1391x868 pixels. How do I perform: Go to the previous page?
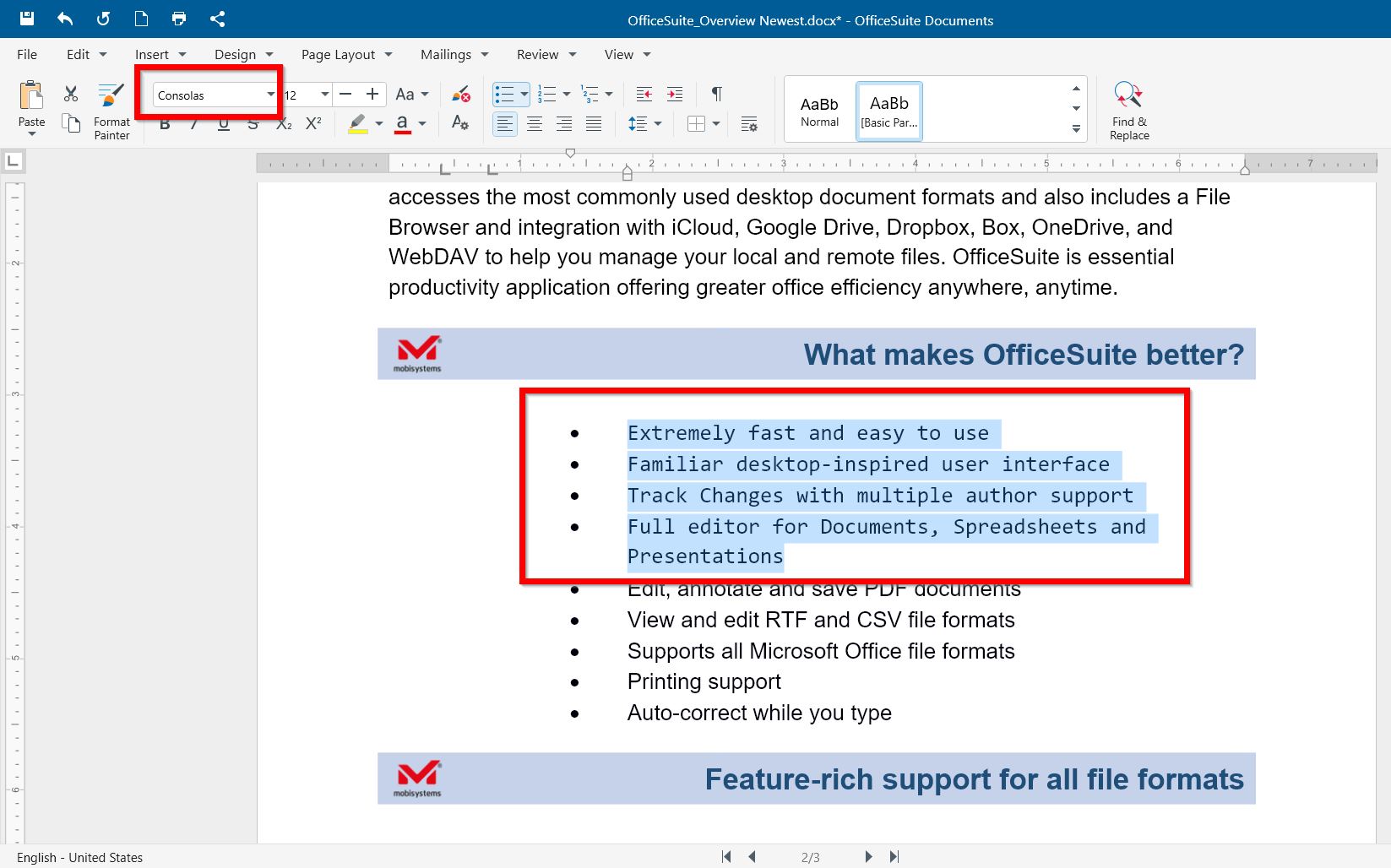point(752,856)
